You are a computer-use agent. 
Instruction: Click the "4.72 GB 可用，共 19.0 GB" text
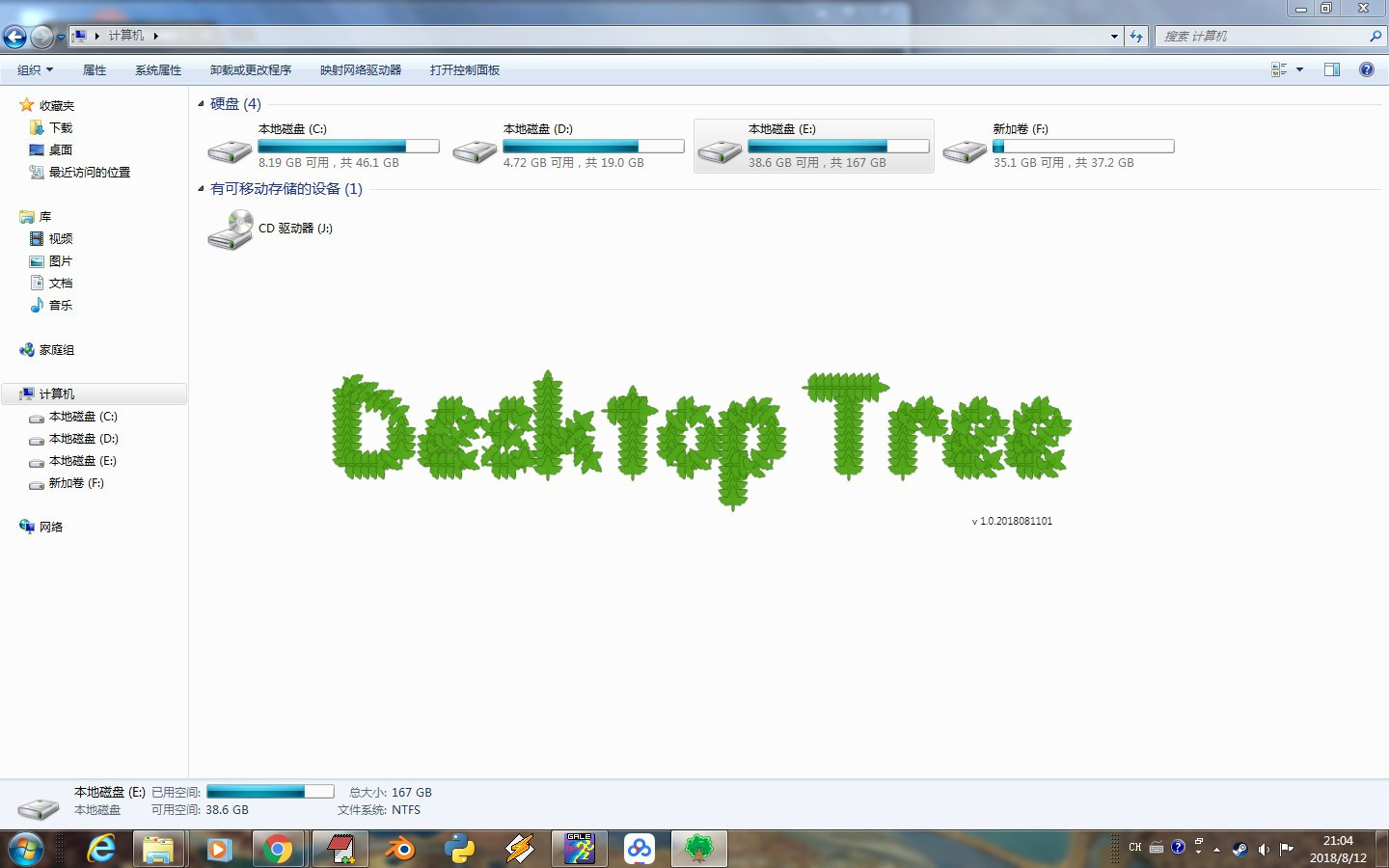573,163
